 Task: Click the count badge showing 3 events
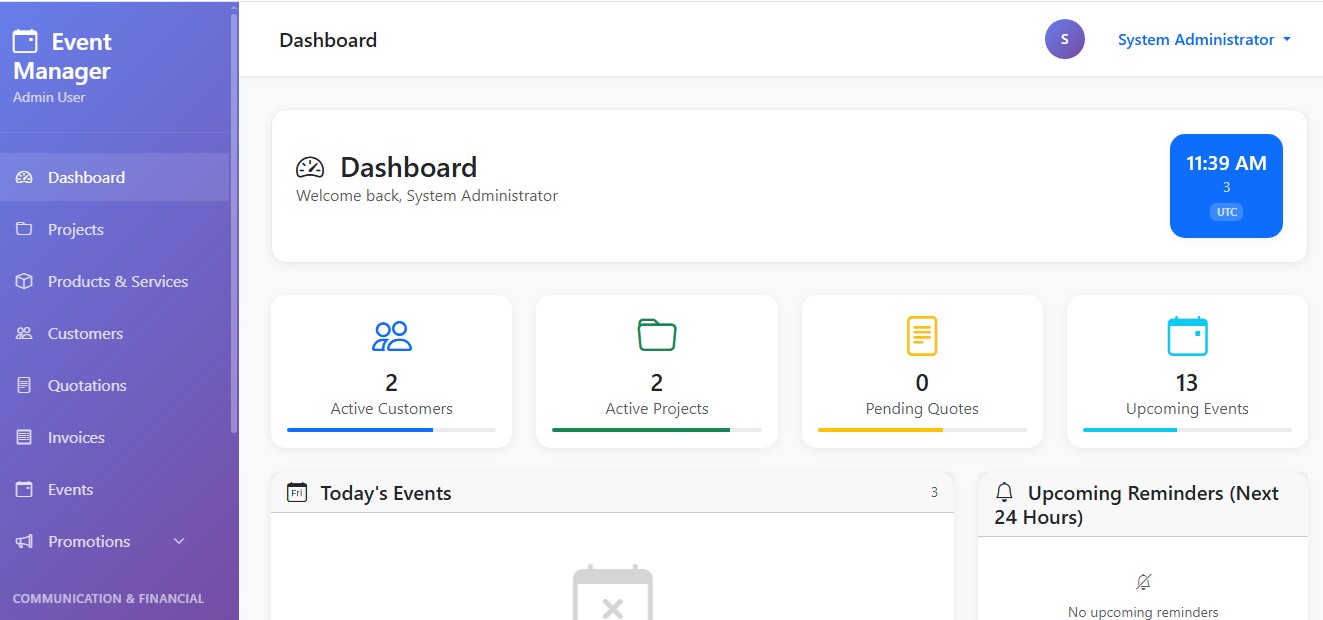point(933,491)
